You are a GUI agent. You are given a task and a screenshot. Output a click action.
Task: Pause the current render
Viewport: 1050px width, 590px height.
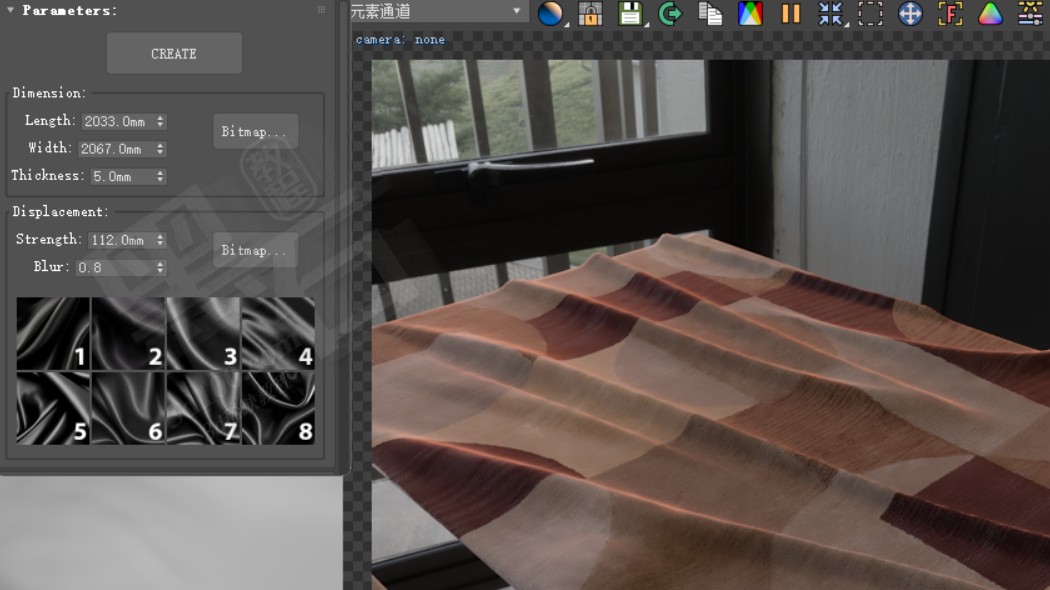[789, 15]
